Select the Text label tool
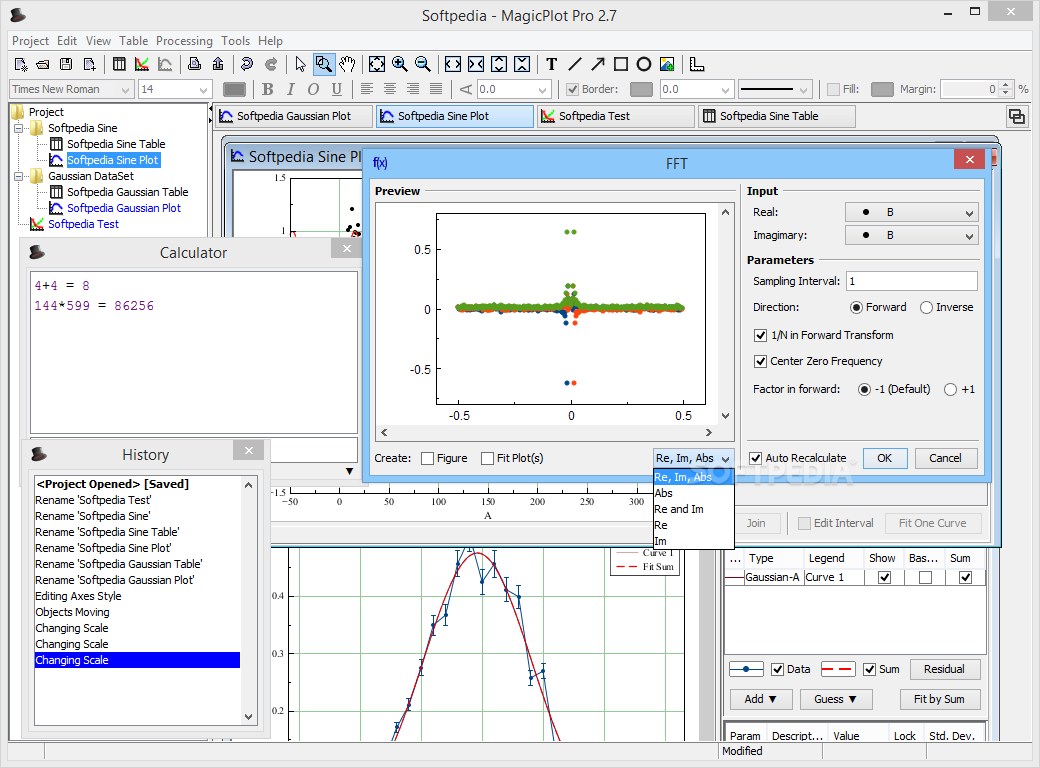Image resolution: width=1040 pixels, height=768 pixels. (552, 64)
